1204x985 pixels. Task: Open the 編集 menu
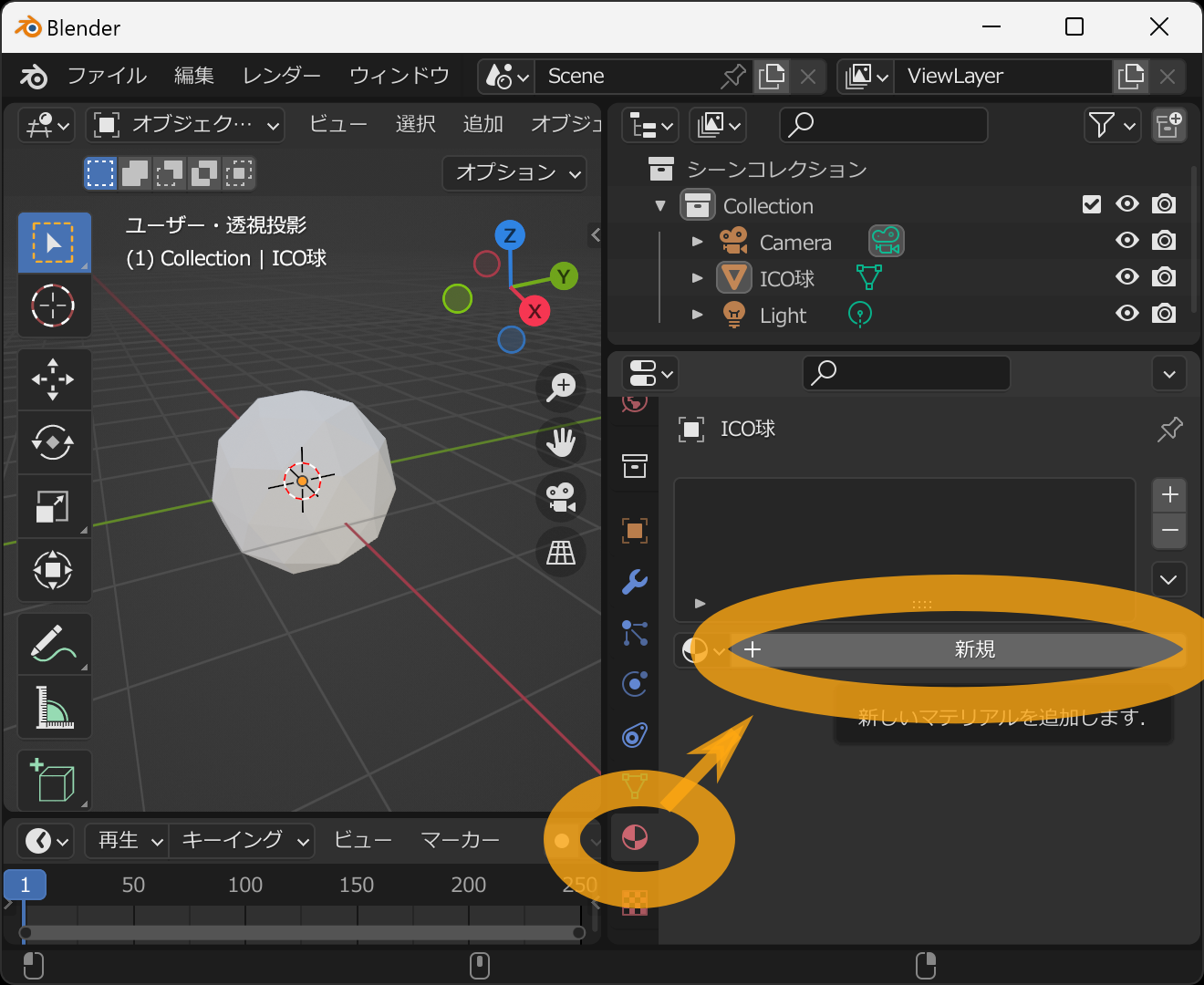194,76
